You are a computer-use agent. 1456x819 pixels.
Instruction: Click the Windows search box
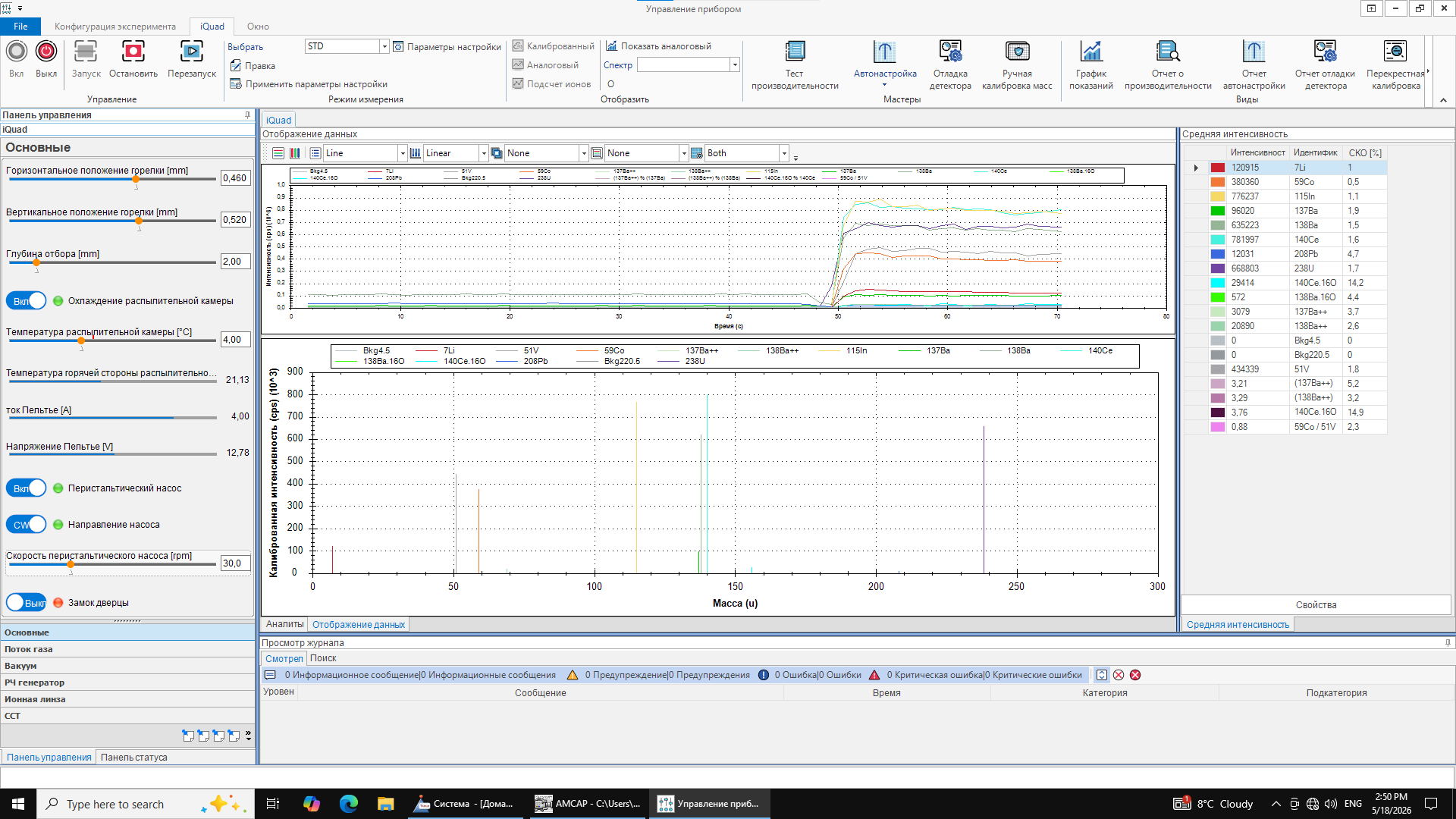(x=144, y=804)
